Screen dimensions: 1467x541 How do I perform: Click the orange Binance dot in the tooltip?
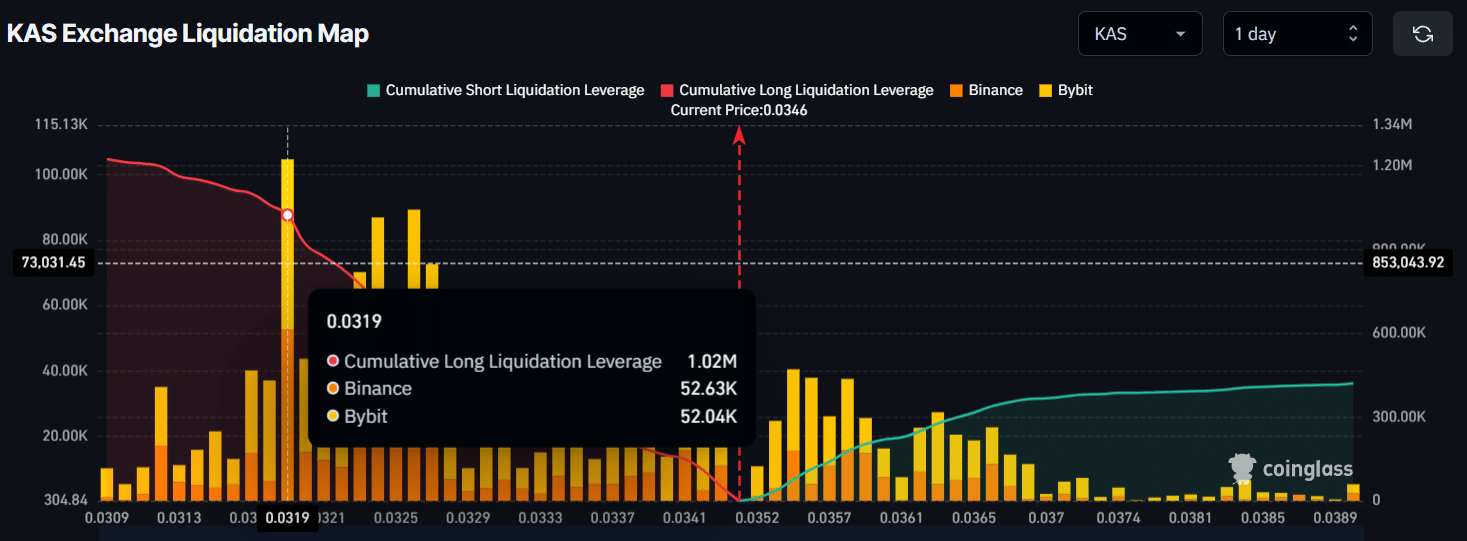(x=333, y=389)
